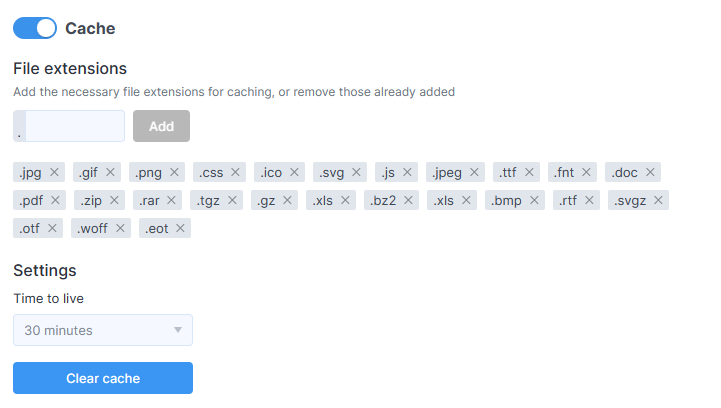Delete the .jpeg extension chip
The width and height of the screenshot is (721, 408).
point(474,172)
